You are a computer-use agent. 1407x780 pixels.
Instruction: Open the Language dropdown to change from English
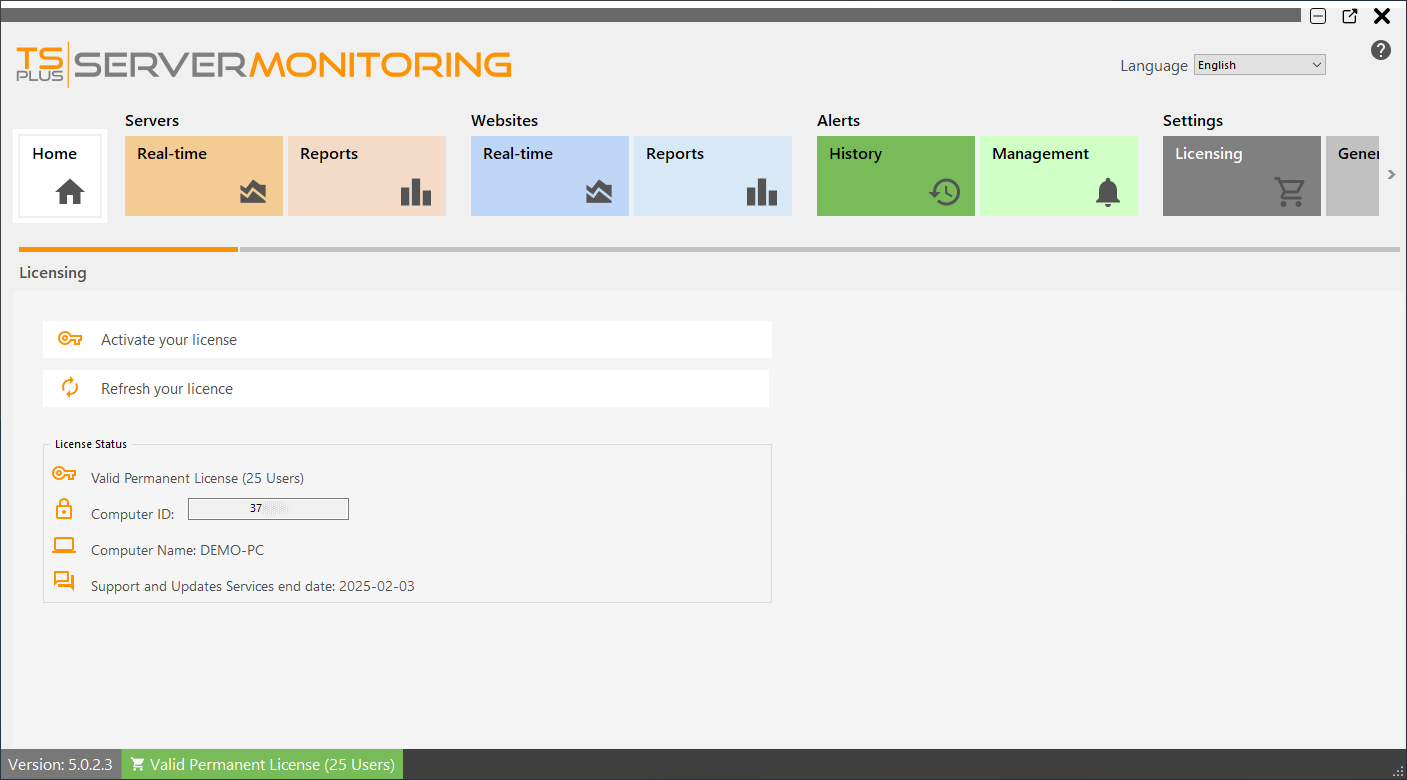coord(1259,64)
